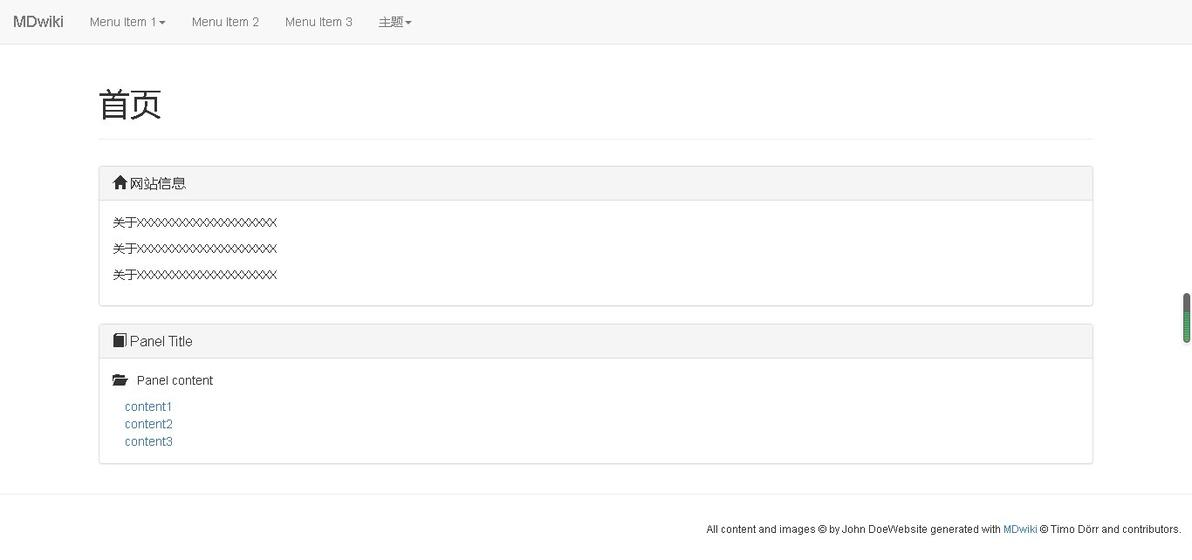The height and width of the screenshot is (560, 1192).
Task: Open the content1 link
Action: (148, 407)
